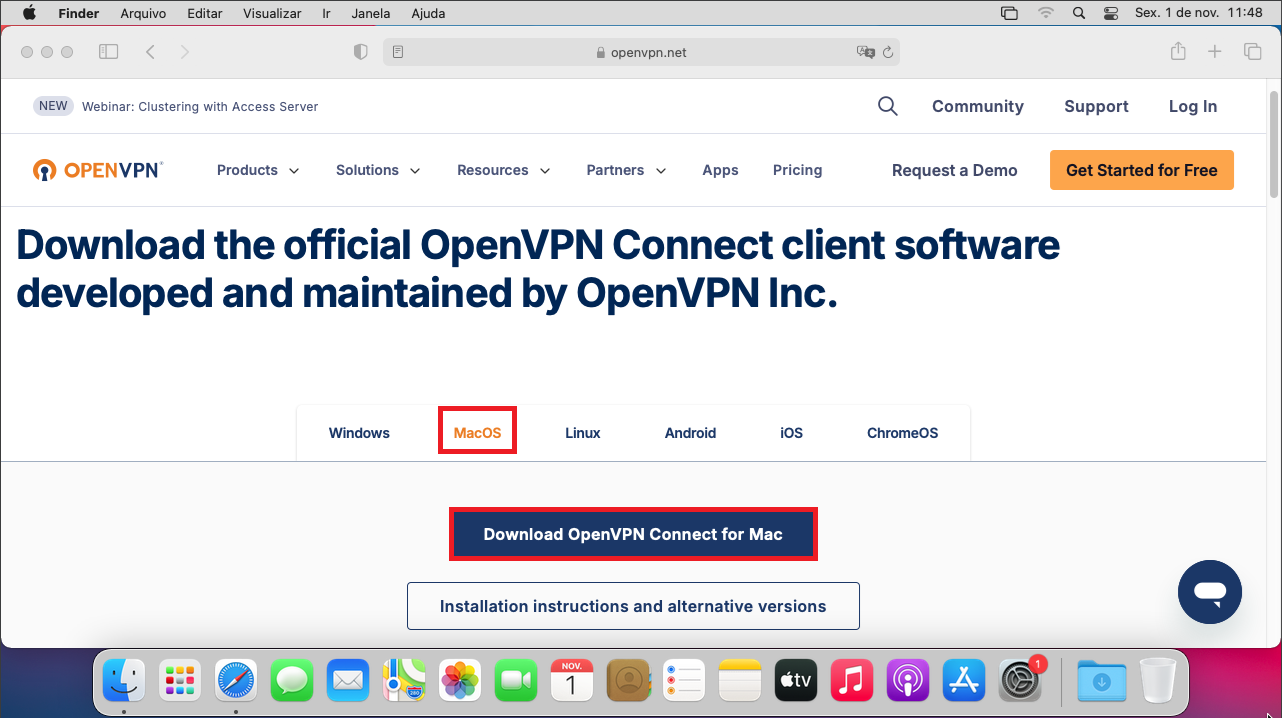1282x718 pixels.
Task: Open Downloads folder in the Dock
Action: click(1101, 681)
